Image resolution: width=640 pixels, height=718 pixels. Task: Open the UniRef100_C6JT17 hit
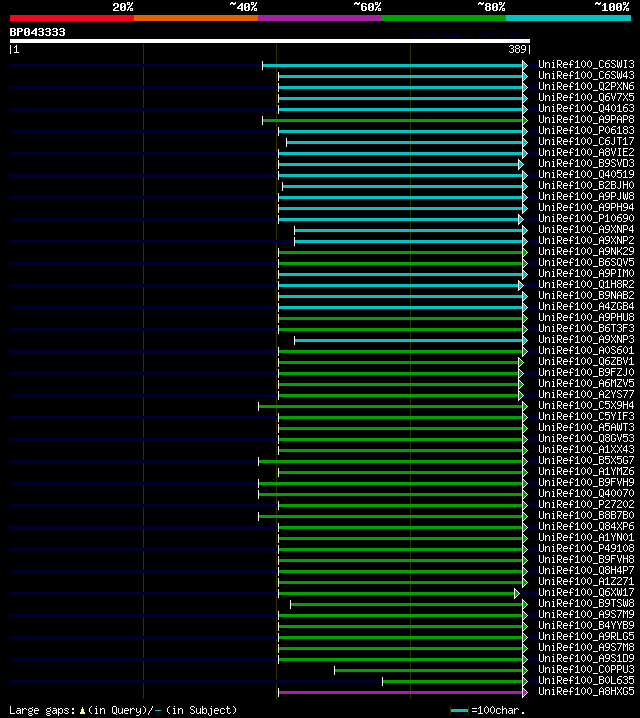(x=586, y=141)
